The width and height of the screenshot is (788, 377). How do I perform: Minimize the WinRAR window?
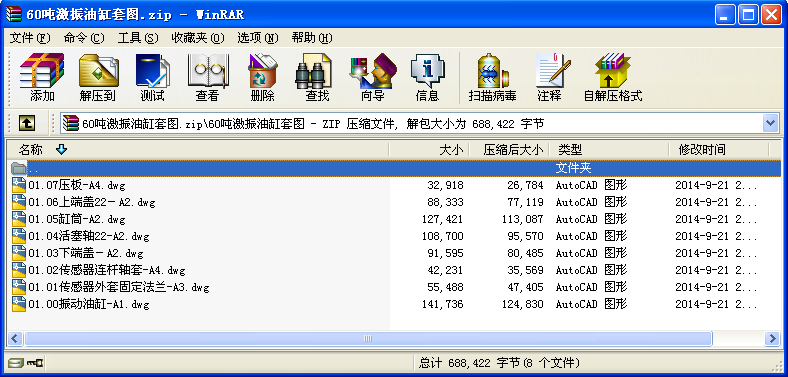pyautogui.click(x=724, y=15)
